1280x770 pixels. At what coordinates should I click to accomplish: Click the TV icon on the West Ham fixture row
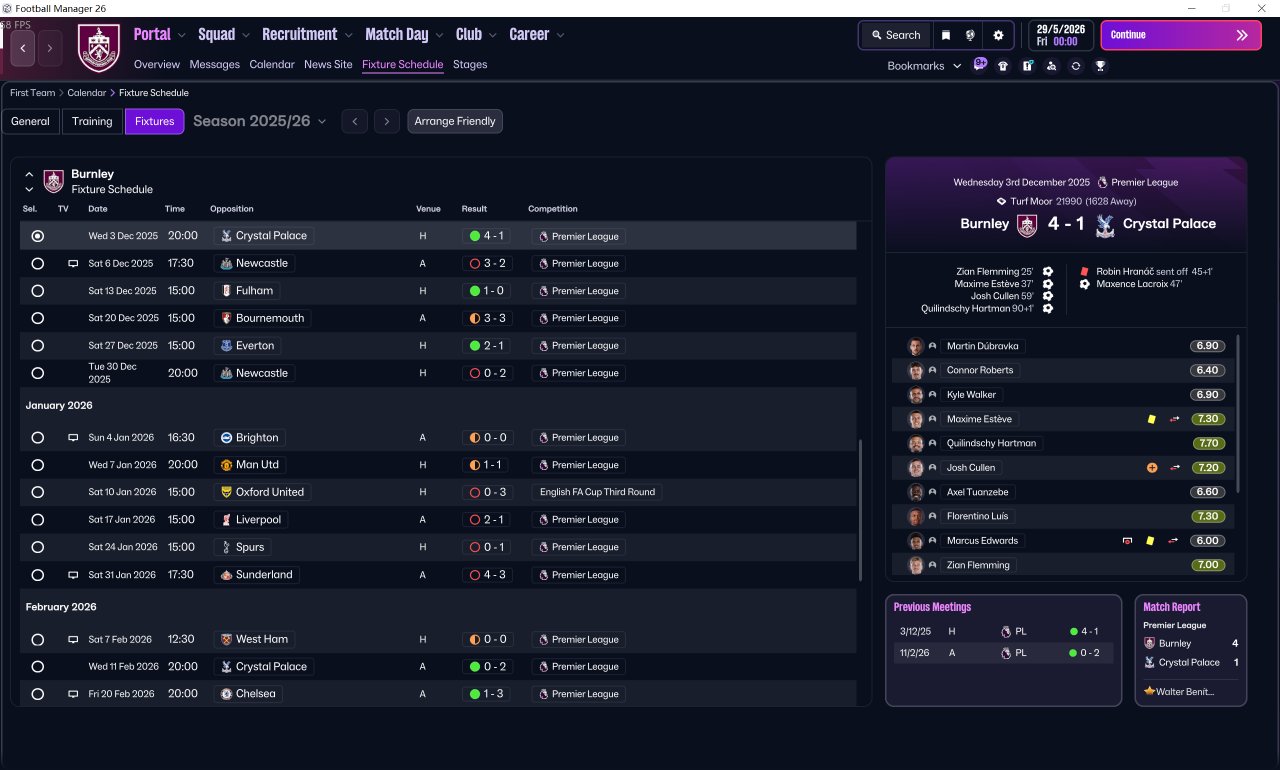(x=73, y=640)
